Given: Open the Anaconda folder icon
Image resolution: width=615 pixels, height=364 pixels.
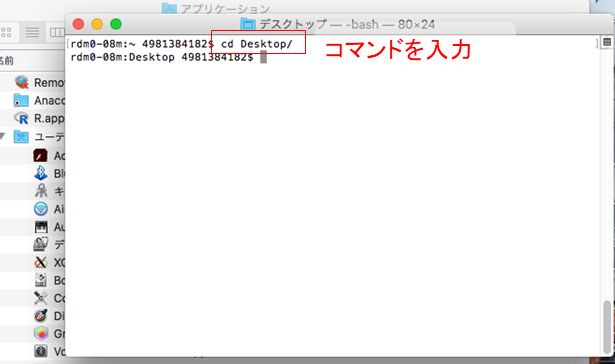Looking at the screenshot, I should pyautogui.click(x=21, y=100).
